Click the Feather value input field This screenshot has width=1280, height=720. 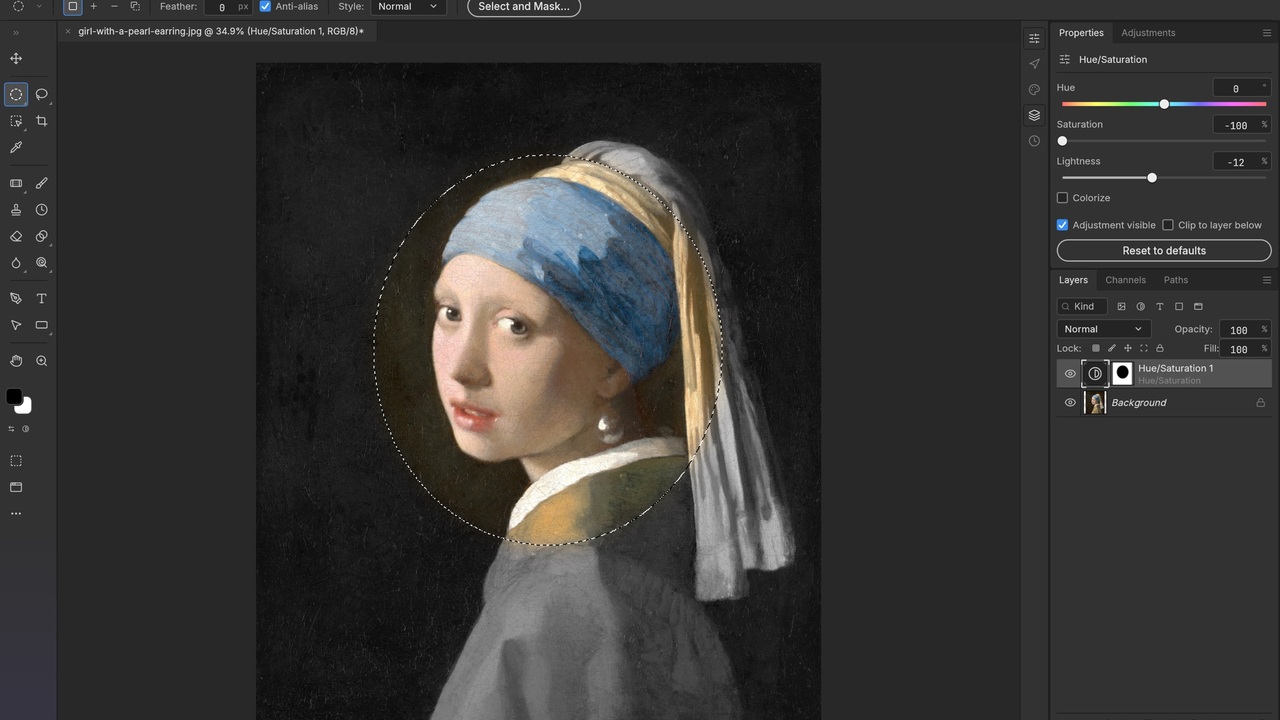[221, 7]
